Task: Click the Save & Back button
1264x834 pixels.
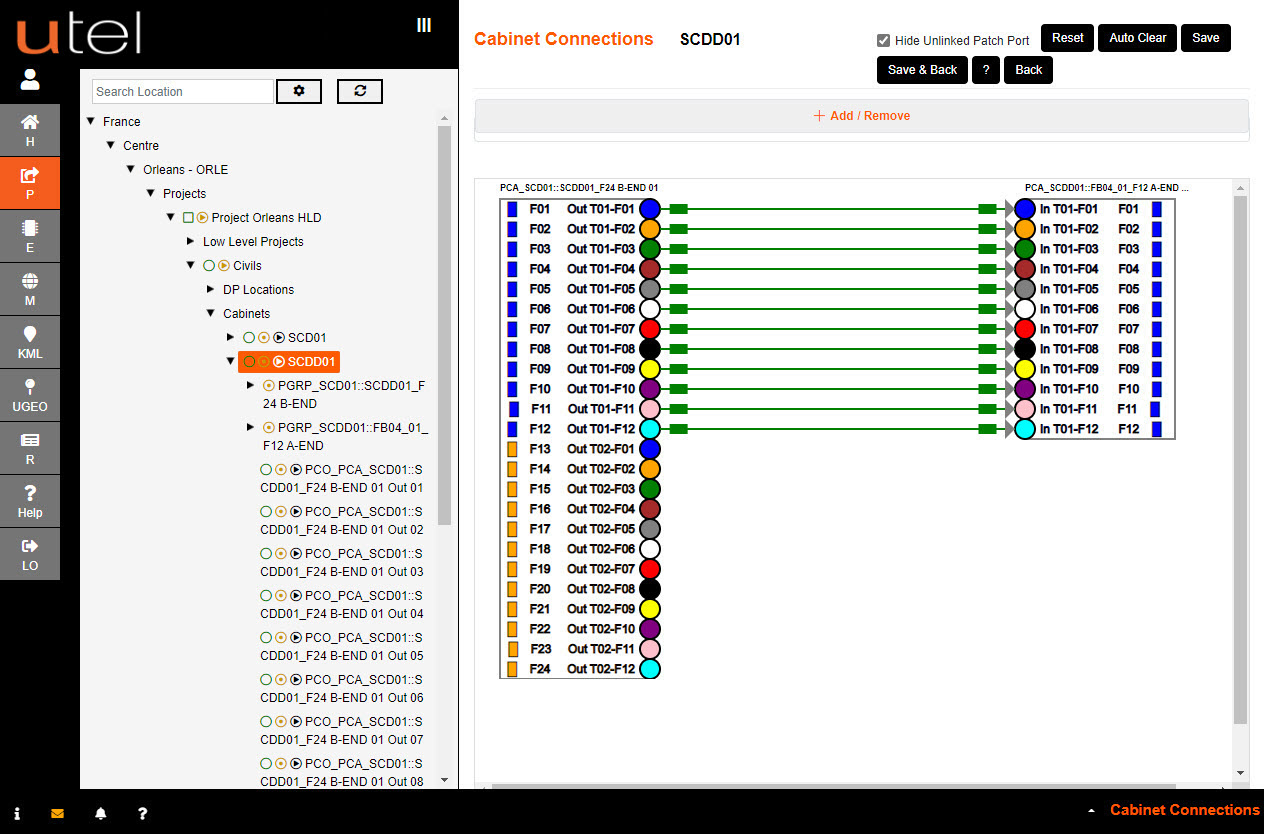Action: pyautogui.click(x=922, y=70)
